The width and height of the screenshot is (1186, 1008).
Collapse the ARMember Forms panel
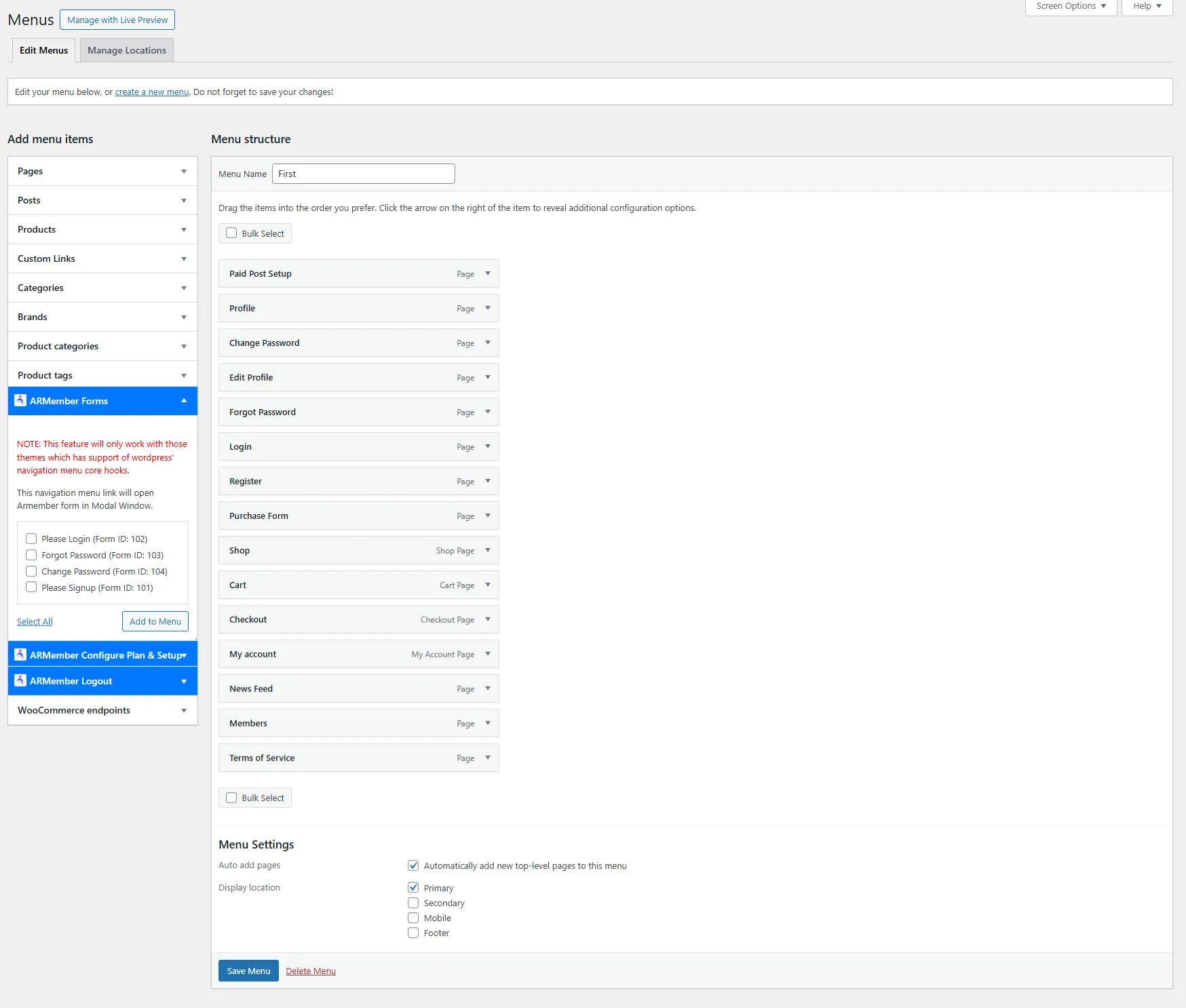[183, 400]
